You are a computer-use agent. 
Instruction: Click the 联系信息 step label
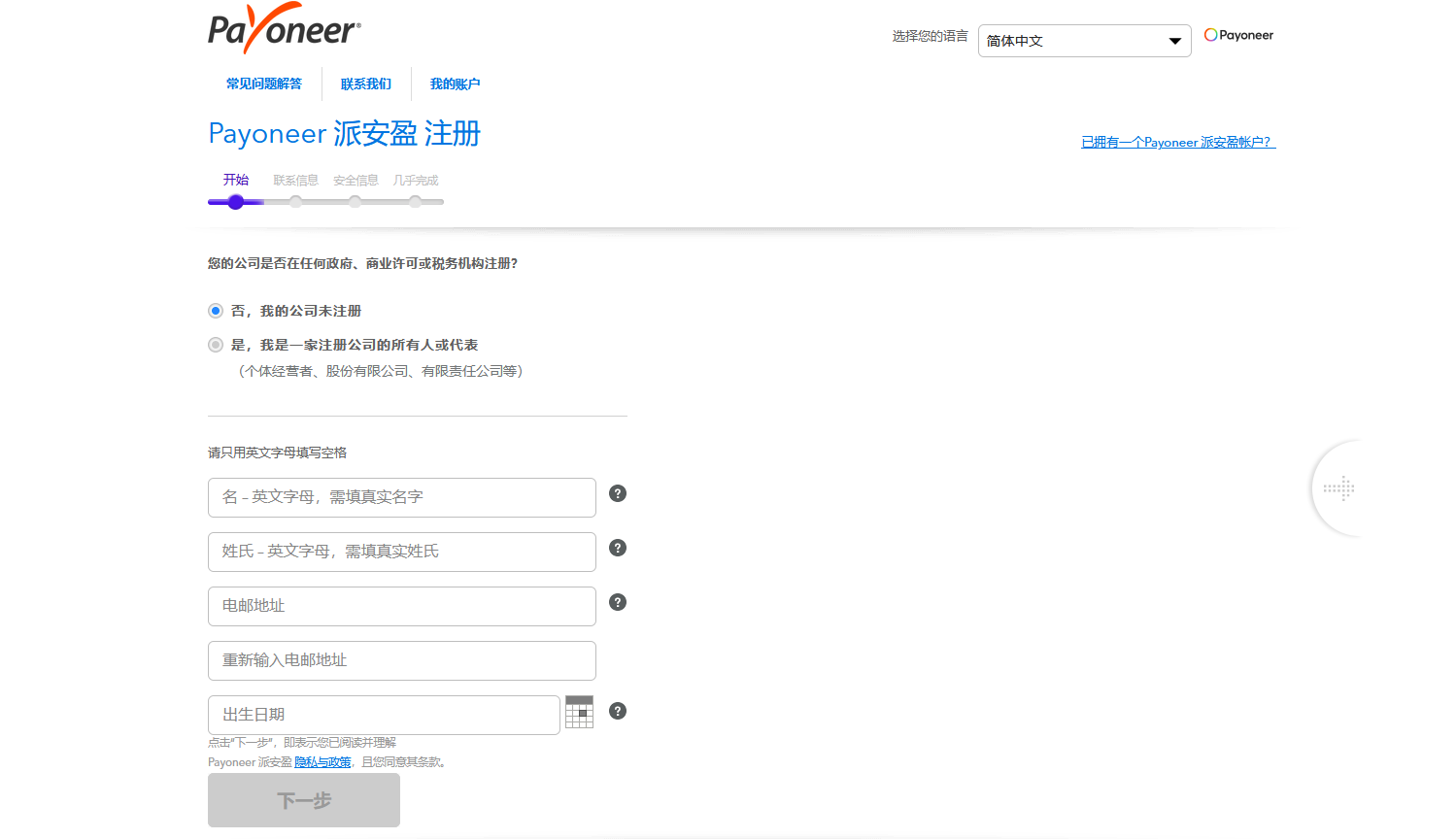point(295,181)
